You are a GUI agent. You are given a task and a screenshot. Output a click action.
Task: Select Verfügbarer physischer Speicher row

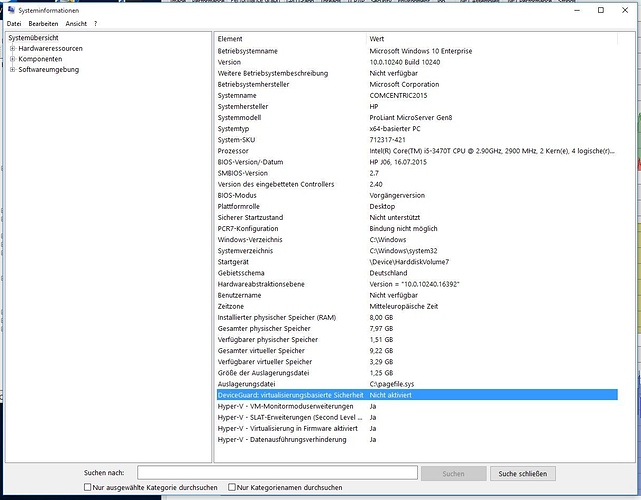tap(417, 339)
